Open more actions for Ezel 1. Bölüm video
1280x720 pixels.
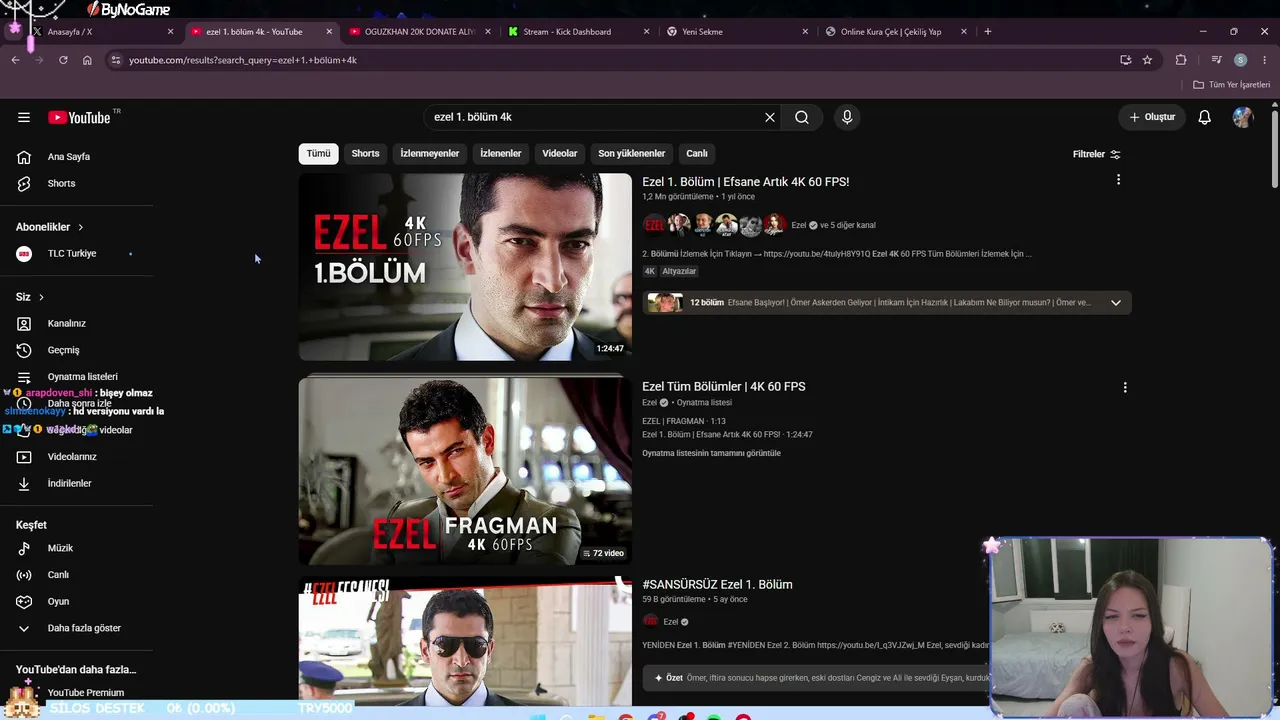[1118, 180]
